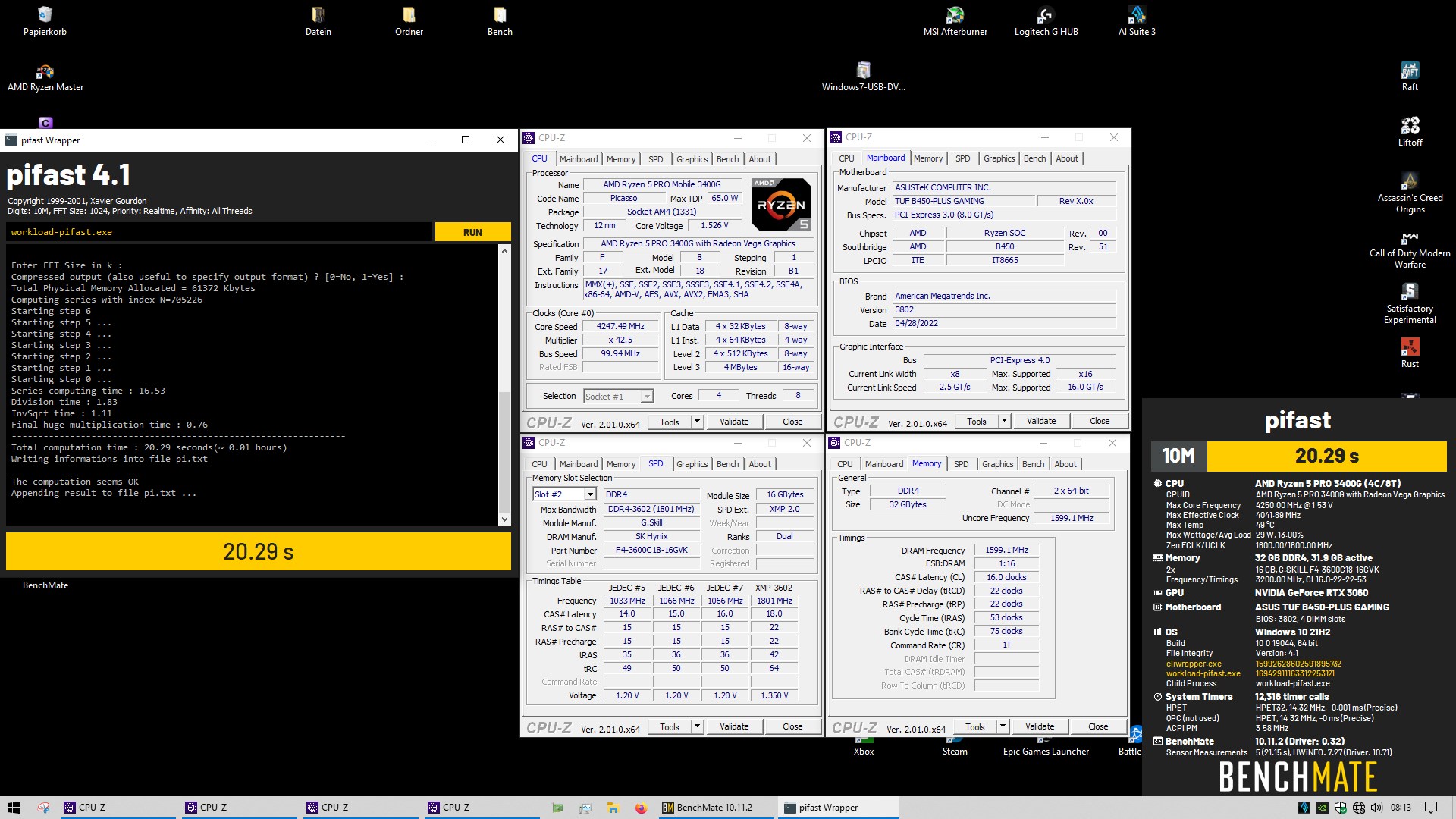
Task: Click the Windows Start button
Action: point(14,808)
